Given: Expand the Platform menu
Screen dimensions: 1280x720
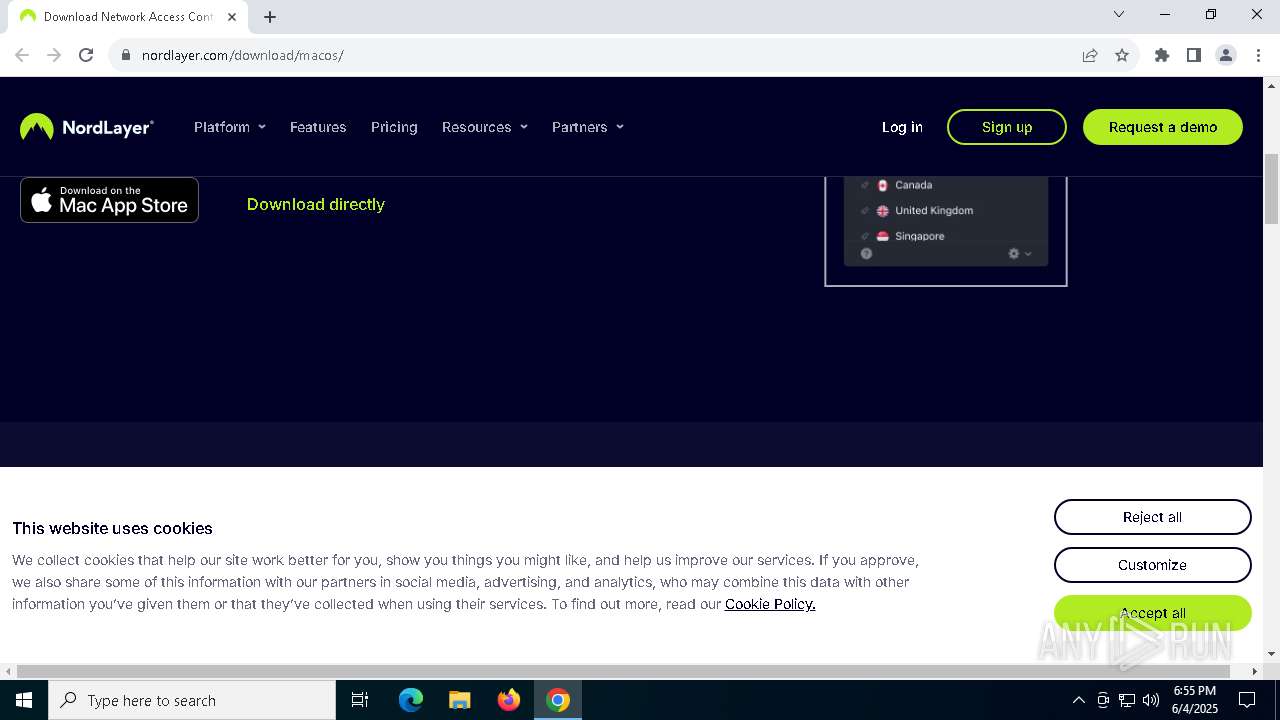Looking at the screenshot, I should click(230, 127).
